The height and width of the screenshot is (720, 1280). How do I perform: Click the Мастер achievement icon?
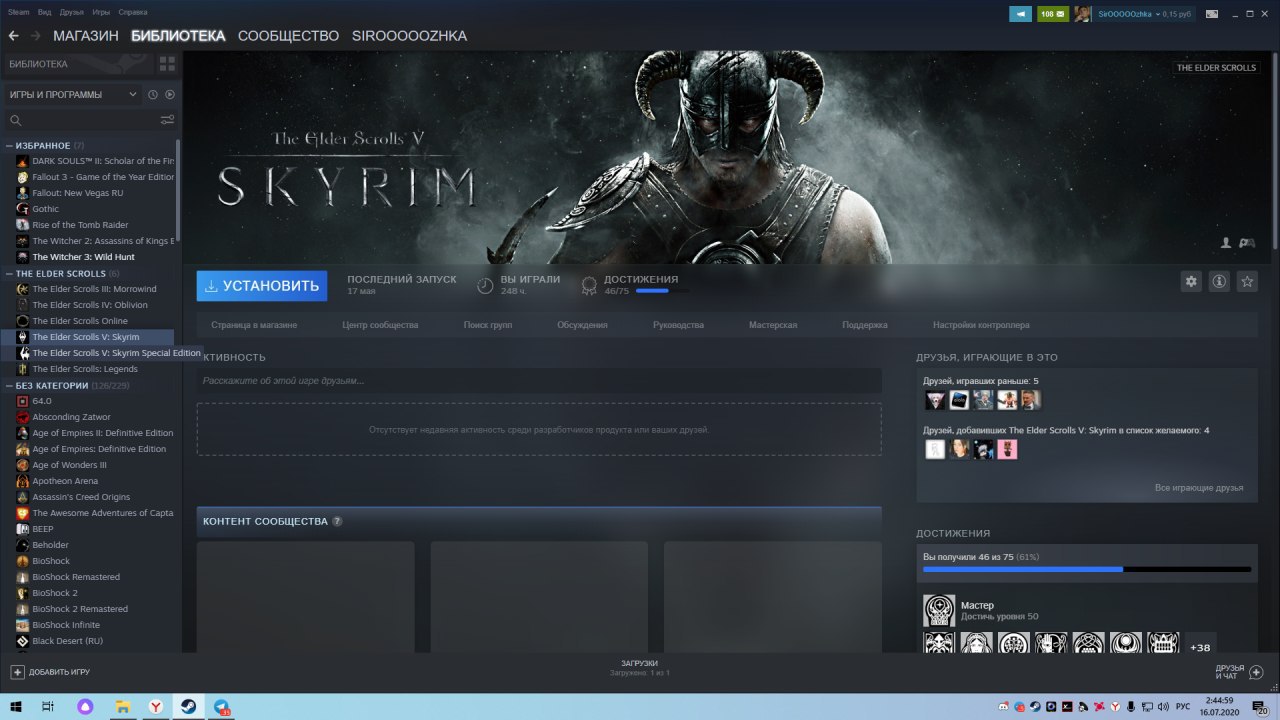click(939, 610)
